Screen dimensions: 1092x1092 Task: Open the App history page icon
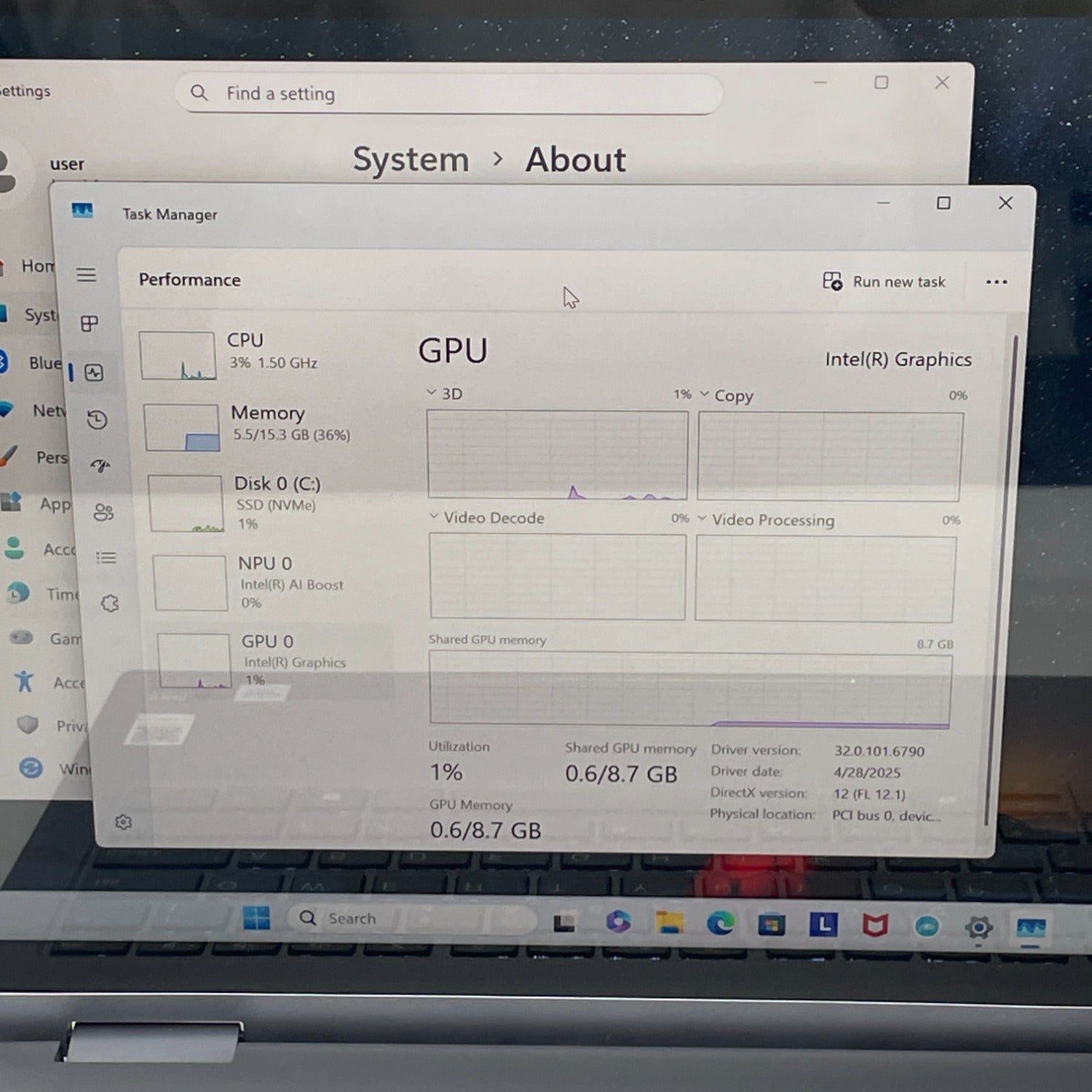click(x=97, y=420)
